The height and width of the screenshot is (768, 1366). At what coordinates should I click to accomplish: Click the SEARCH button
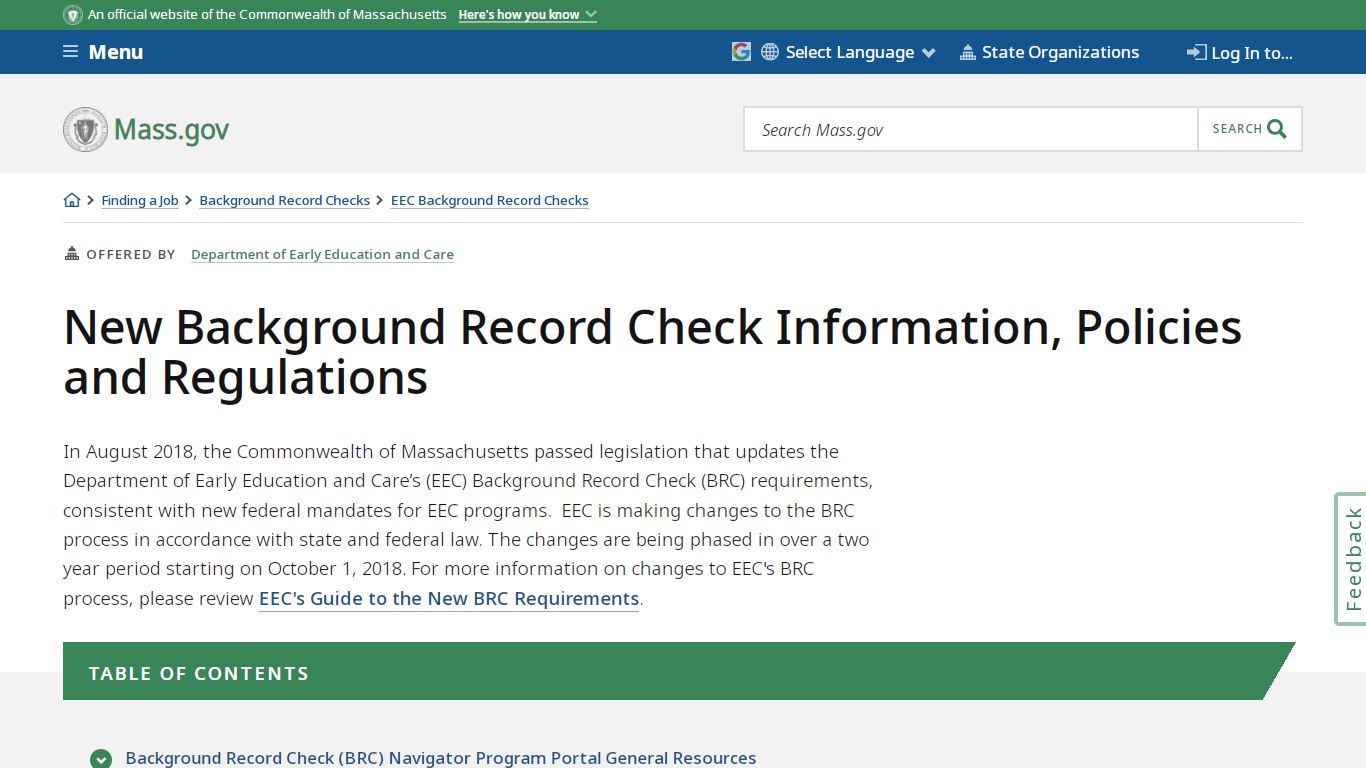(1250, 129)
